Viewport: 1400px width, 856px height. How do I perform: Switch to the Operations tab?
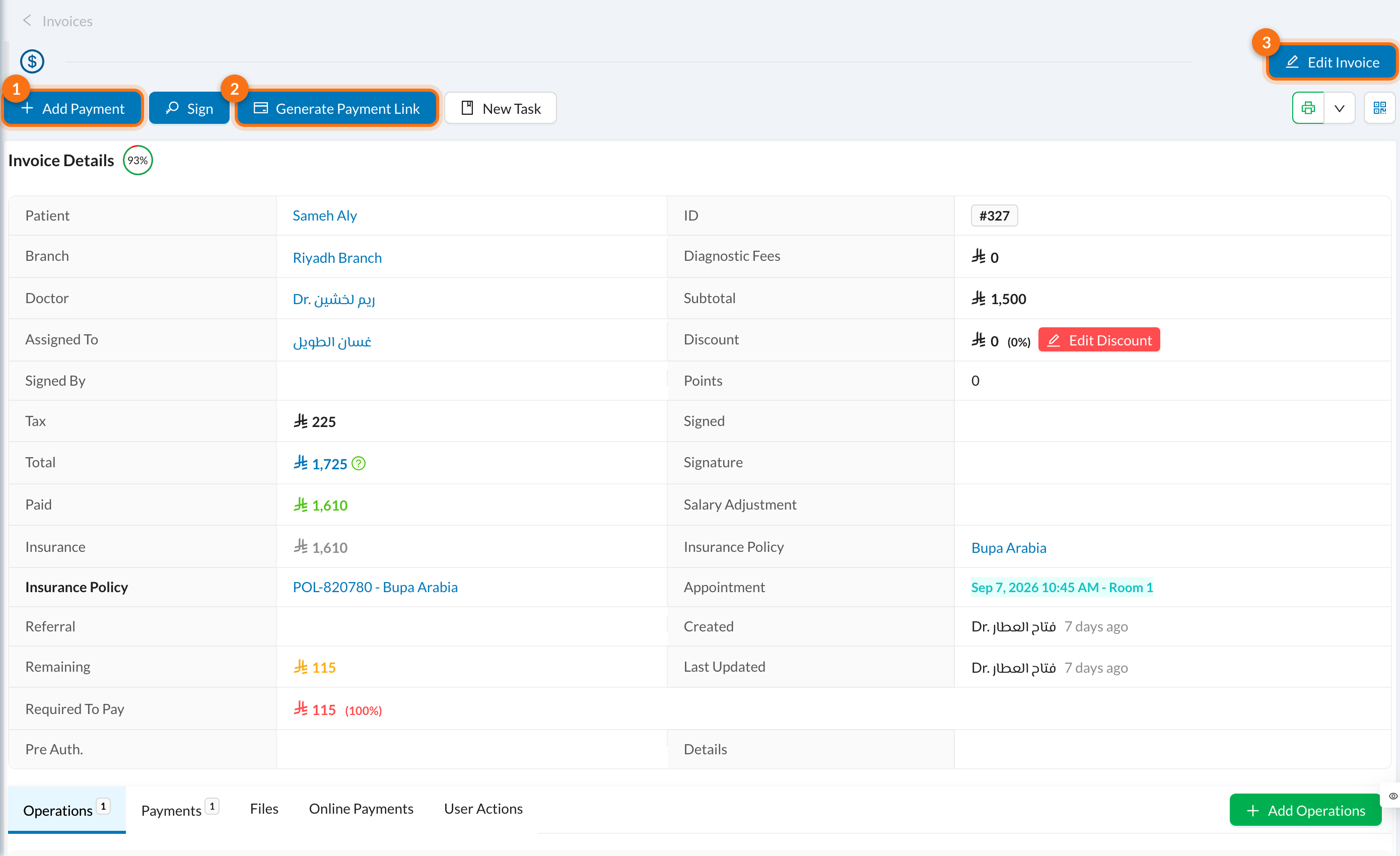(x=66, y=809)
